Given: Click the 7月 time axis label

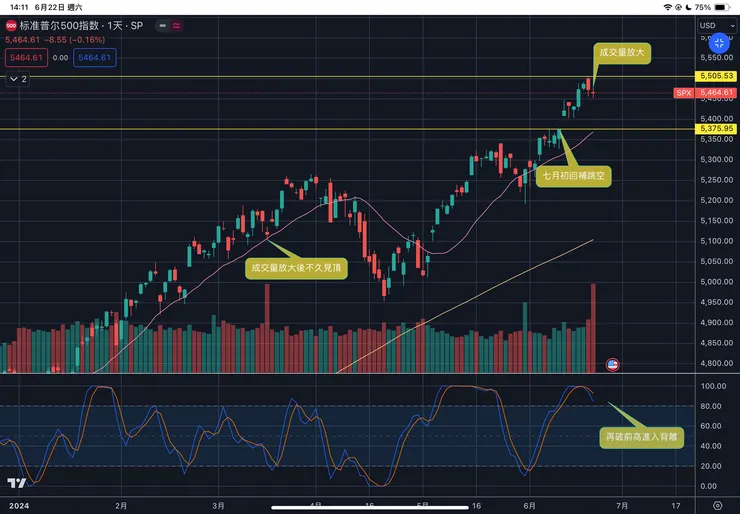Looking at the screenshot, I should [622, 506].
